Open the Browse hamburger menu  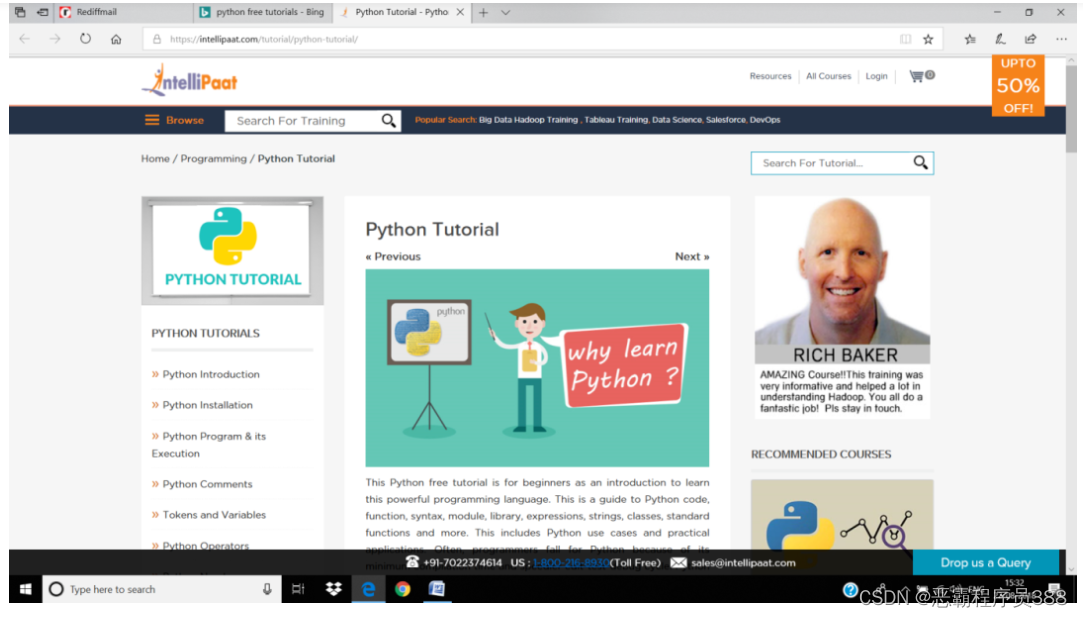174,120
